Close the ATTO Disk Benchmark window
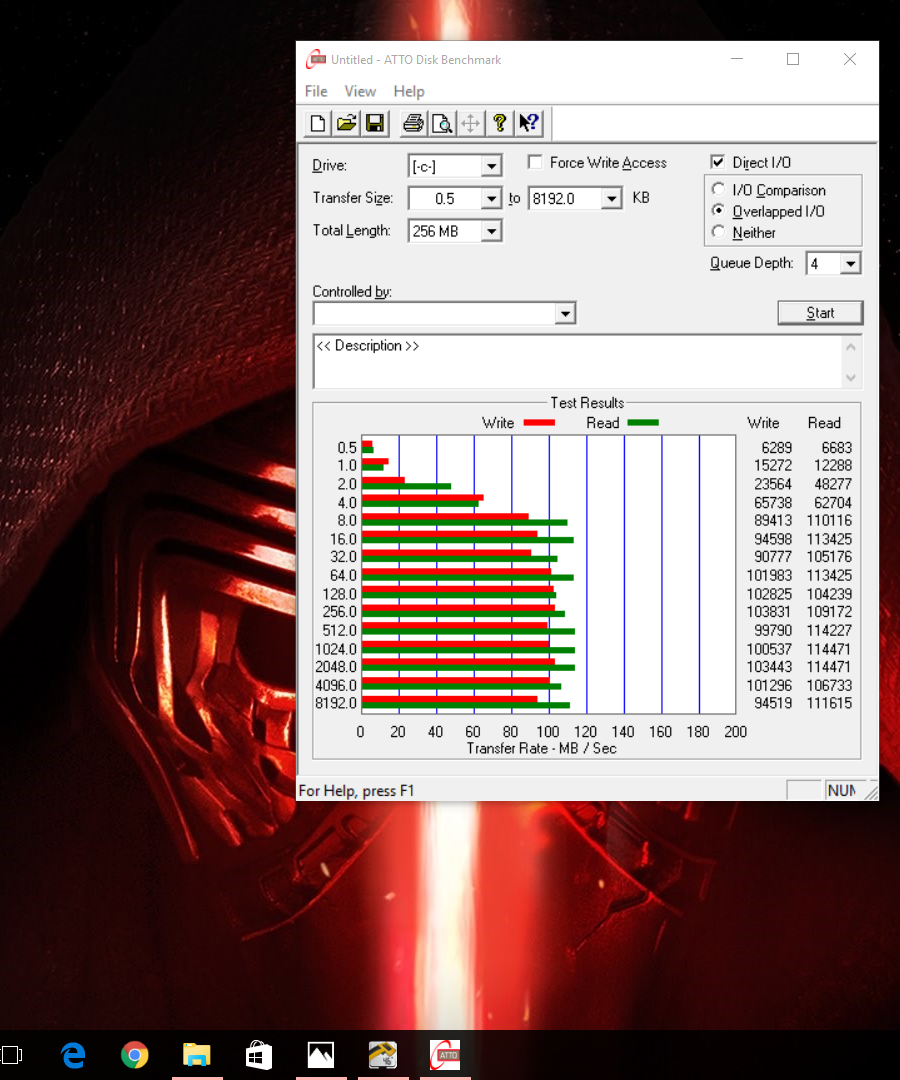Image resolution: width=900 pixels, height=1080 pixels. click(850, 59)
